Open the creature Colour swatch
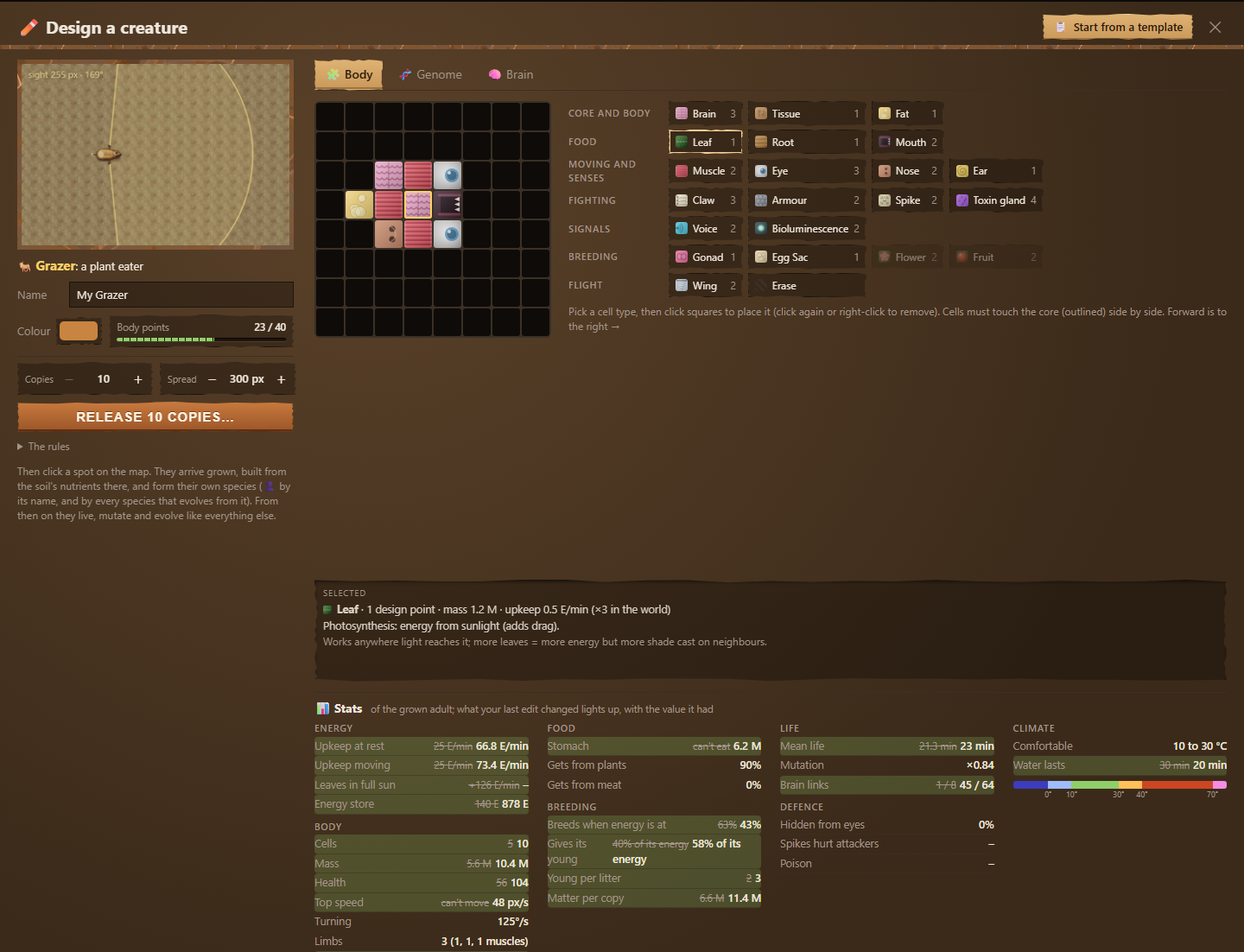The width and height of the screenshot is (1244, 952). tap(79, 331)
